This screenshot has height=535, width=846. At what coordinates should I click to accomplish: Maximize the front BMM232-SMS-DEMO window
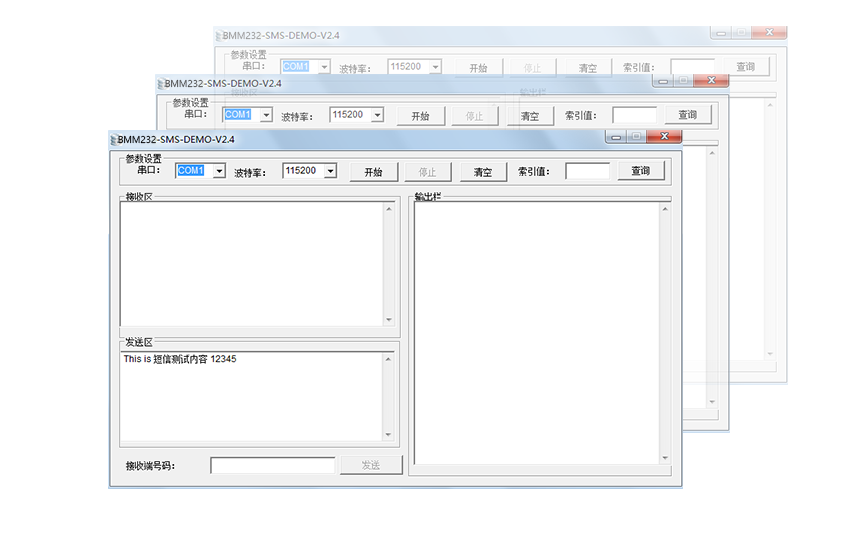[x=637, y=136]
